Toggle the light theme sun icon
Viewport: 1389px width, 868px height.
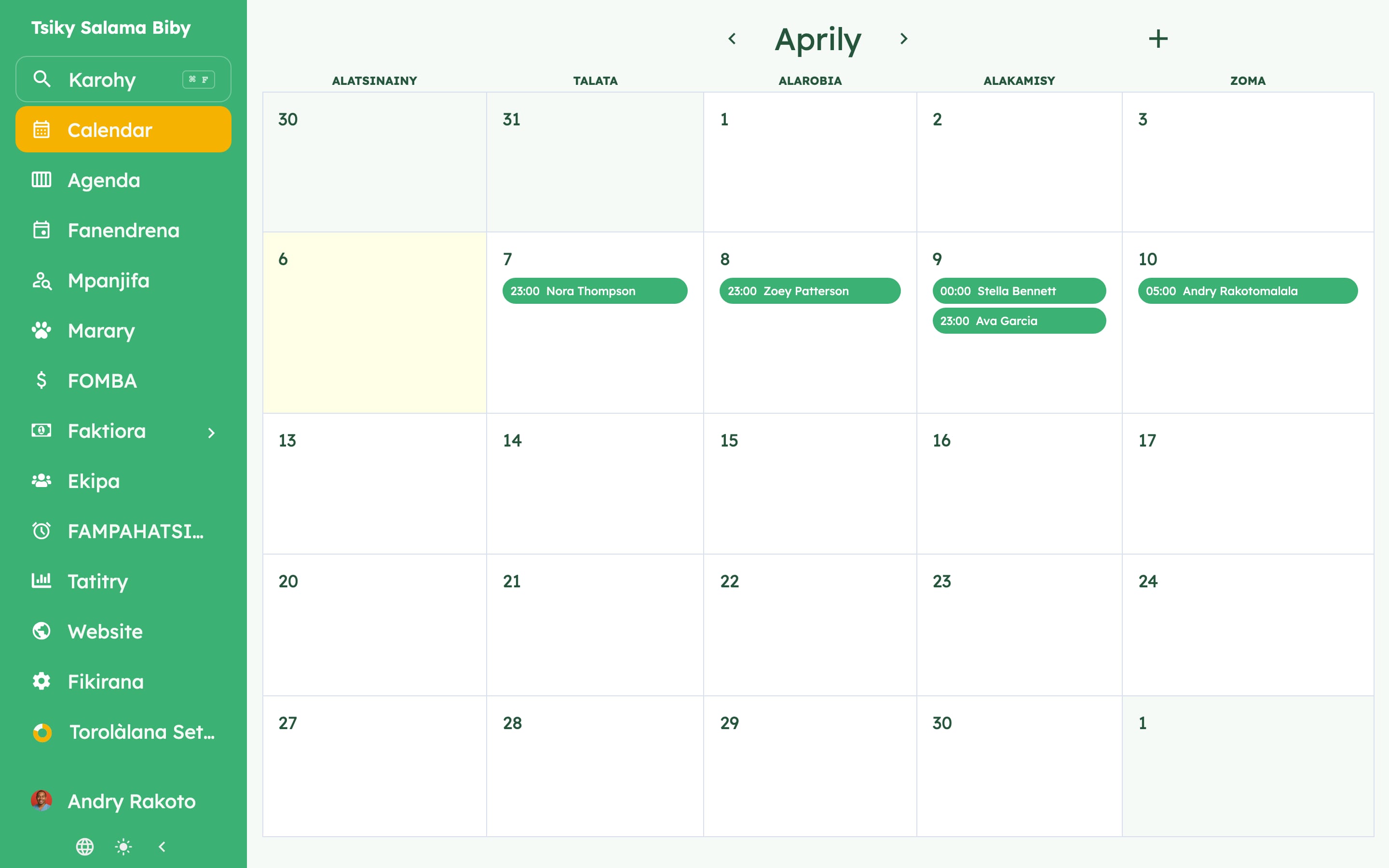tap(123, 846)
